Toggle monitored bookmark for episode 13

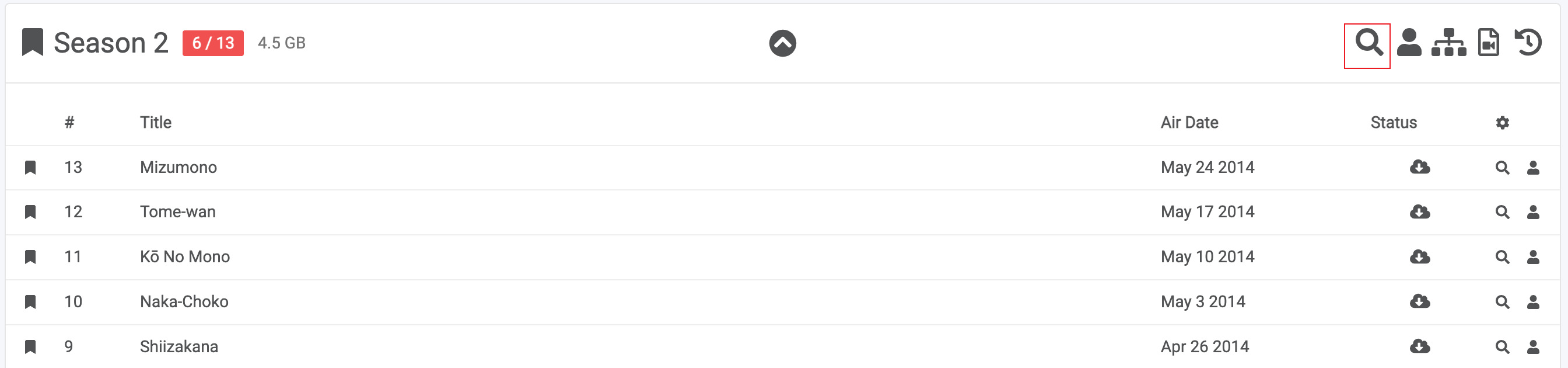30,168
